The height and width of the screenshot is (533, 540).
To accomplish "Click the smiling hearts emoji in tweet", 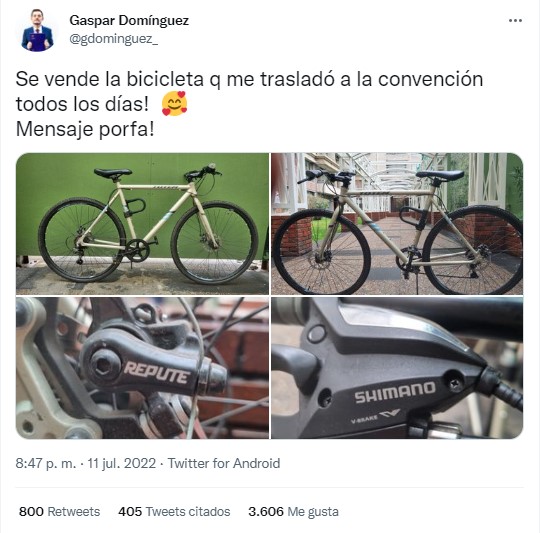I will pyautogui.click(x=175, y=103).
